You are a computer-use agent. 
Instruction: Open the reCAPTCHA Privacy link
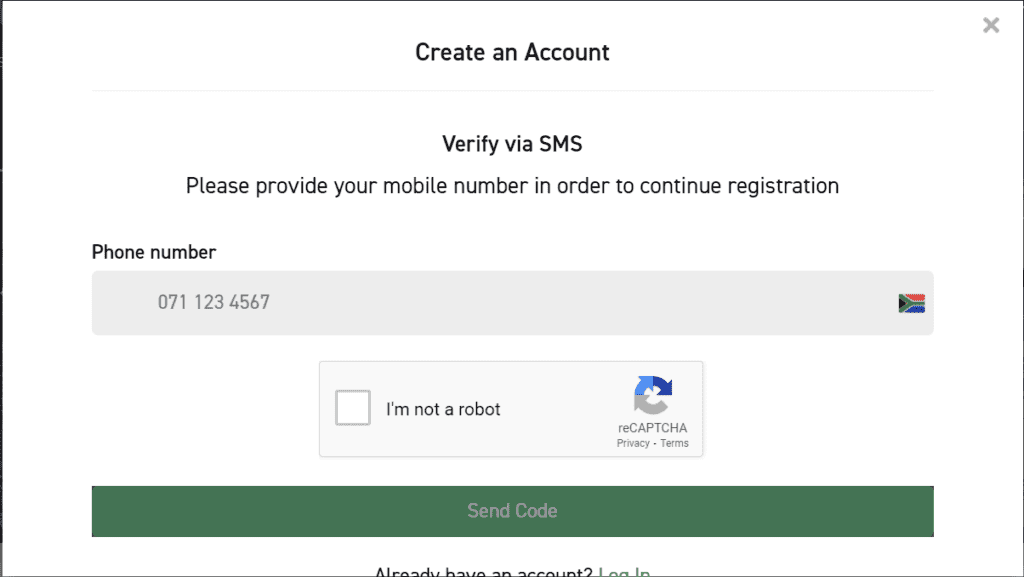tap(633, 443)
